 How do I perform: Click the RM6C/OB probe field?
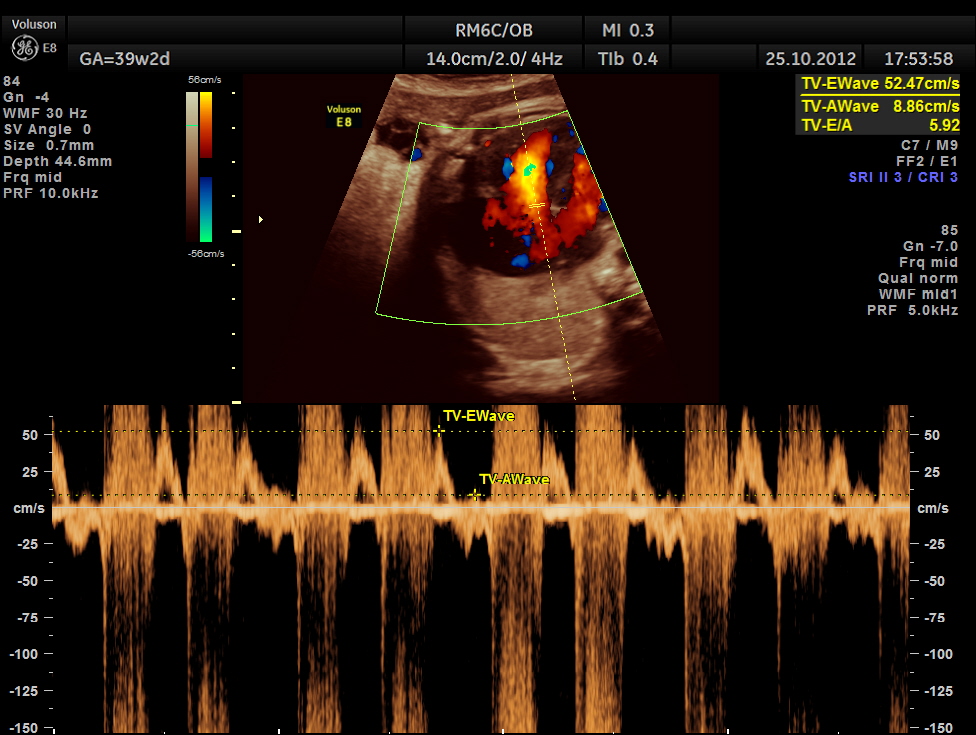pos(494,30)
